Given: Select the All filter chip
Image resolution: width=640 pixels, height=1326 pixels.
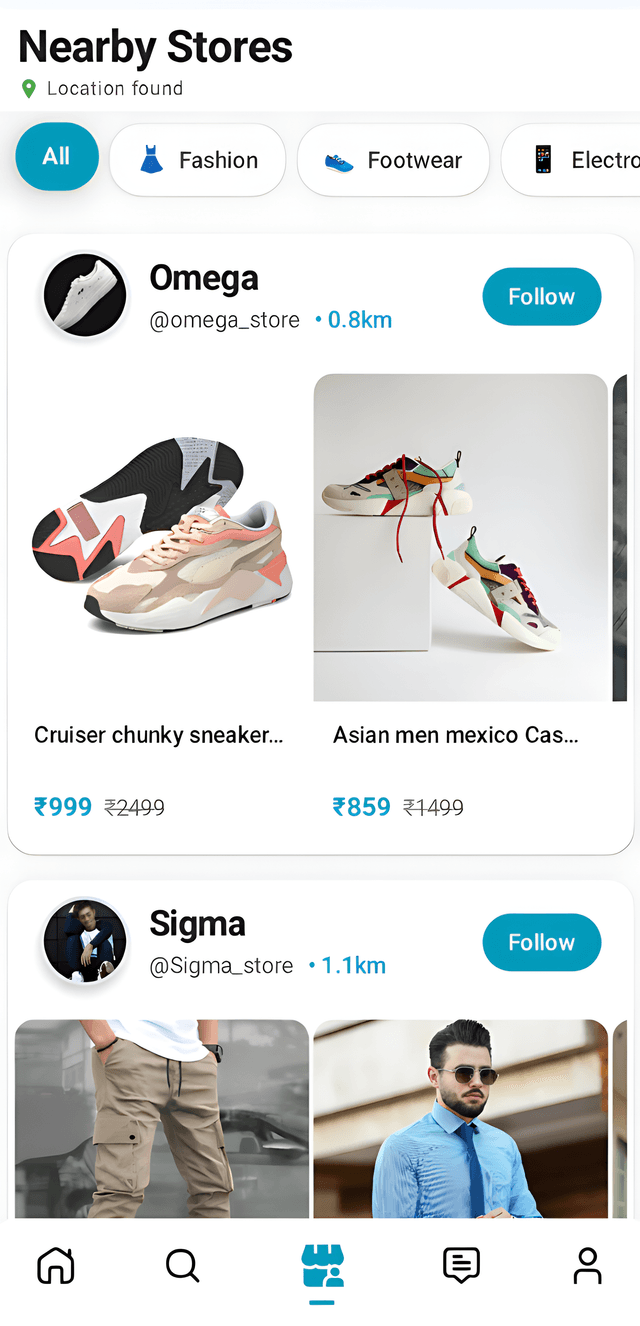Looking at the screenshot, I should (x=57, y=156).
